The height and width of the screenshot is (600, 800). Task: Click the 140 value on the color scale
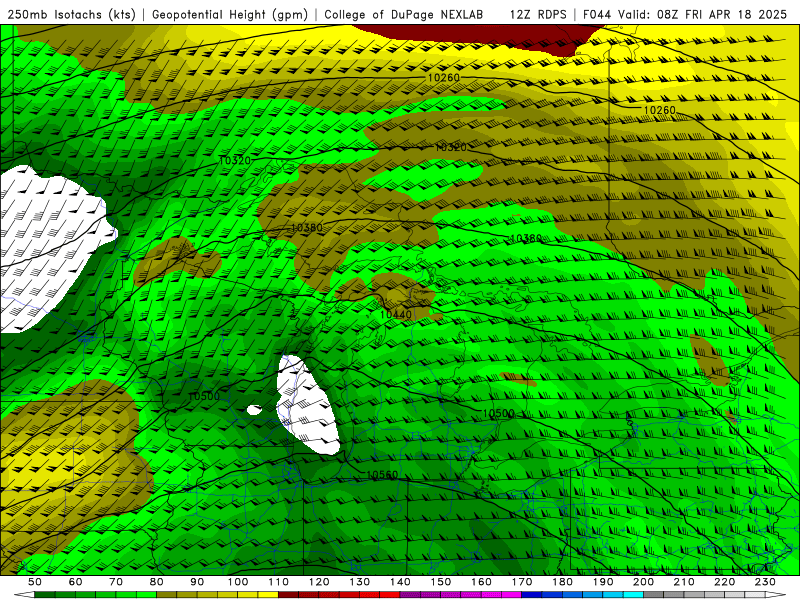coord(400,582)
